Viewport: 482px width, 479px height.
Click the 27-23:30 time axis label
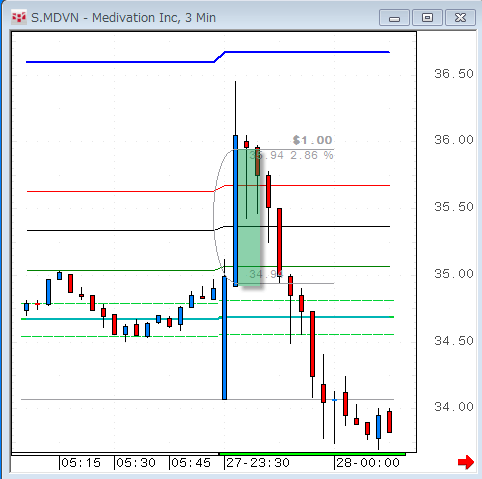click(258, 463)
